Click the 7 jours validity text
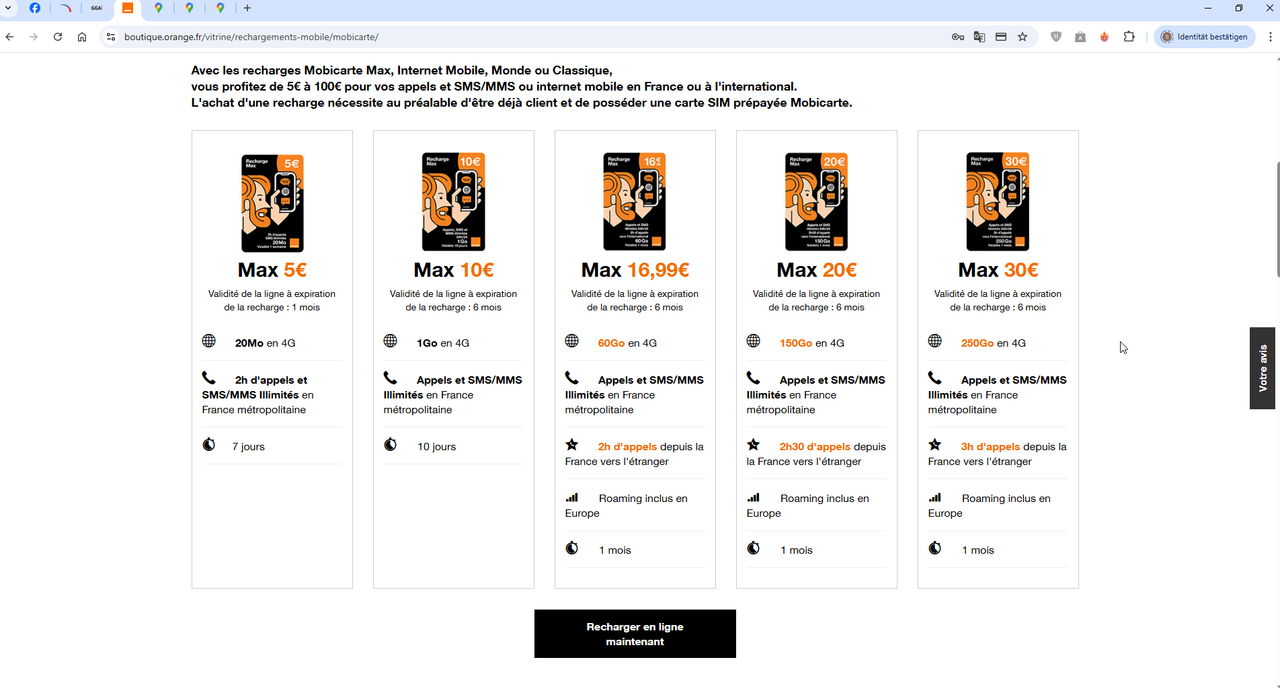Viewport: 1280px width, 688px height. pos(249,447)
